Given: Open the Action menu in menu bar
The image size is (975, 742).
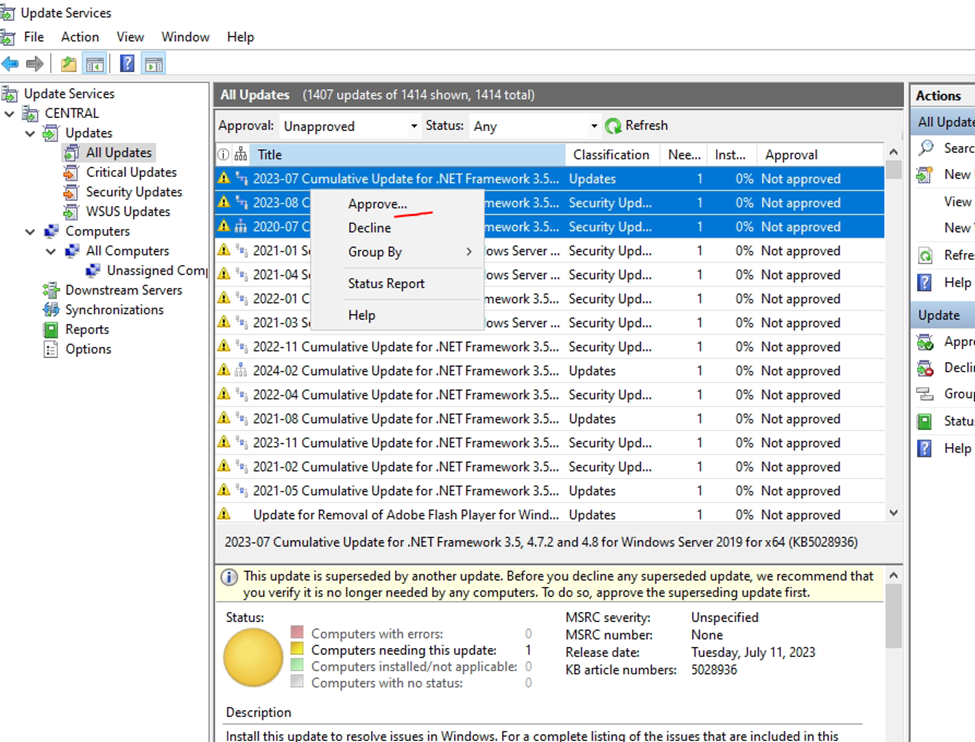Looking at the screenshot, I should [80, 37].
